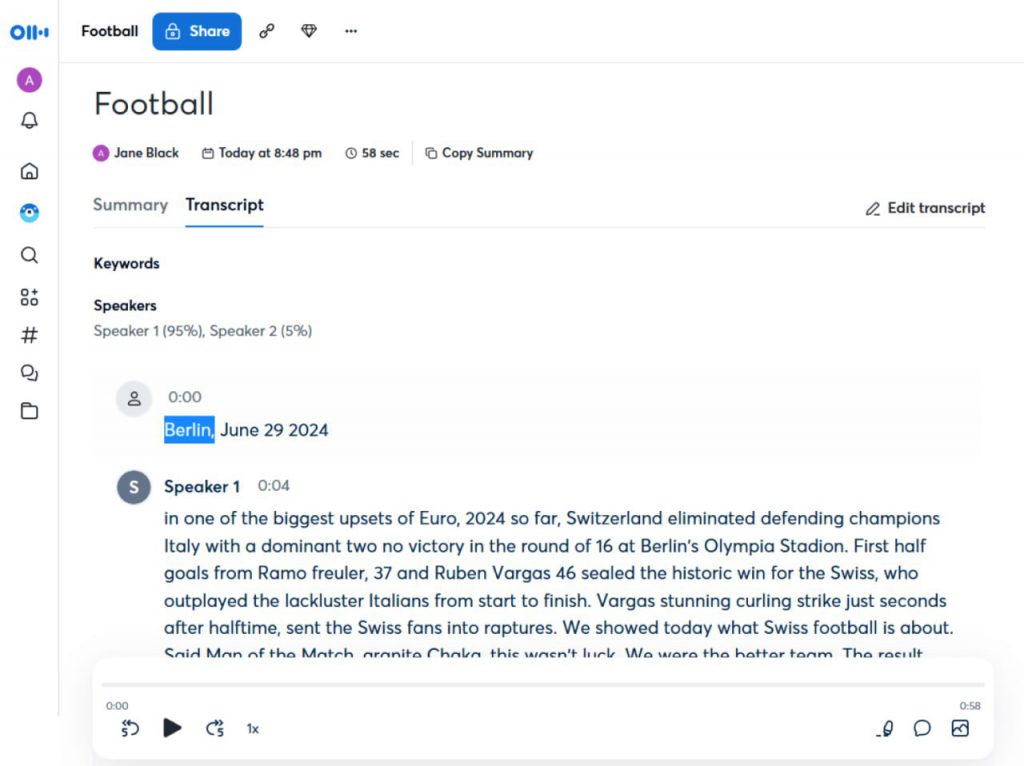The height and width of the screenshot is (766, 1024).
Task: Add an image via player bar image icon
Action: click(960, 728)
